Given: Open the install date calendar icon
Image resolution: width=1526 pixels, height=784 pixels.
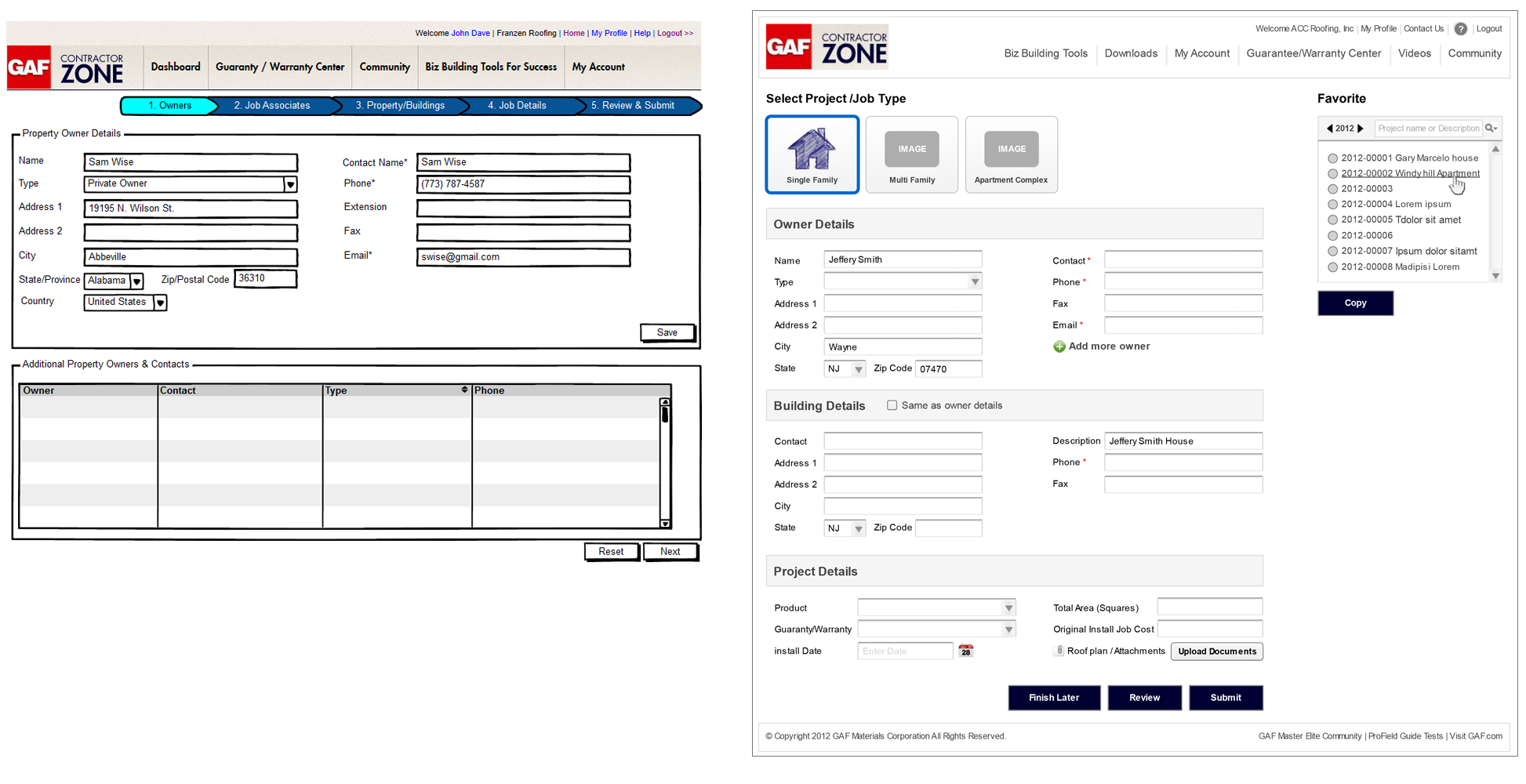Looking at the screenshot, I should point(966,651).
